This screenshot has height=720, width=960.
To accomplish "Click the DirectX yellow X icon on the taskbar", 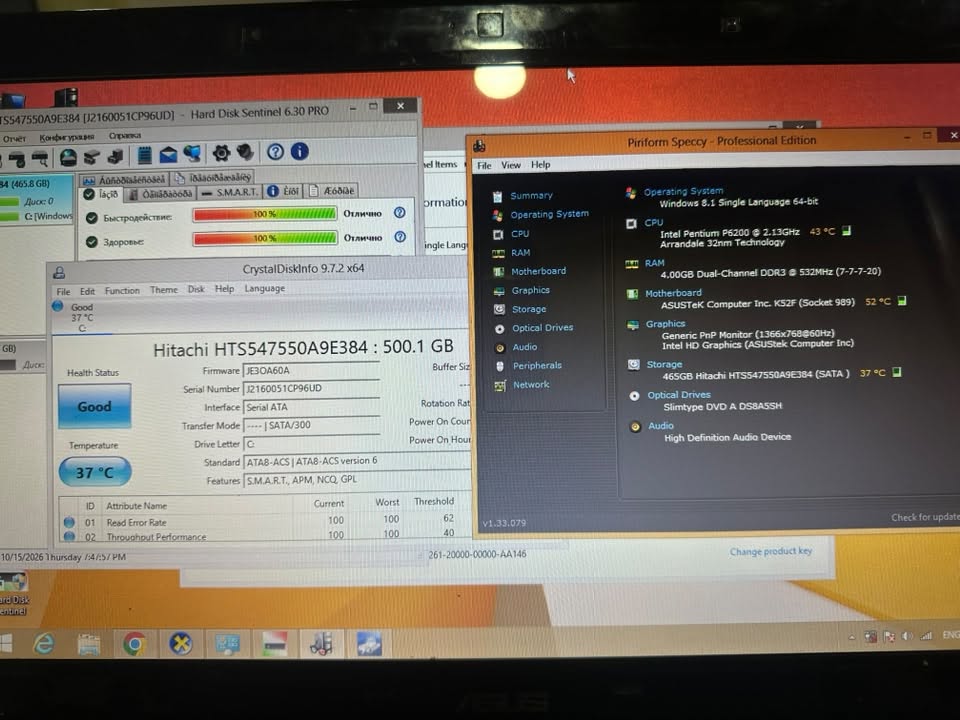I will [x=181, y=644].
